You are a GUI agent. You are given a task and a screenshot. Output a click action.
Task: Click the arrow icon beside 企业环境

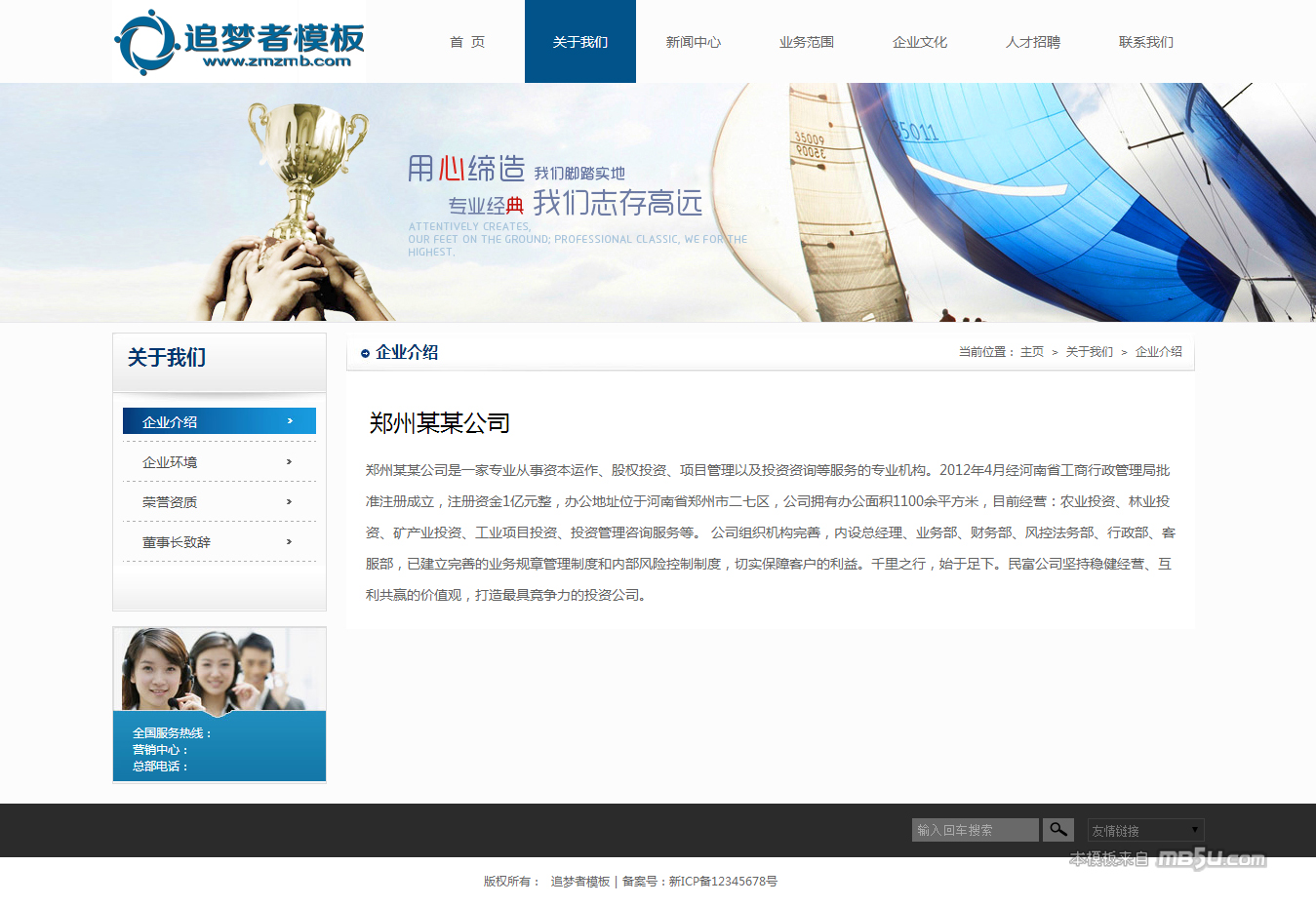point(289,461)
